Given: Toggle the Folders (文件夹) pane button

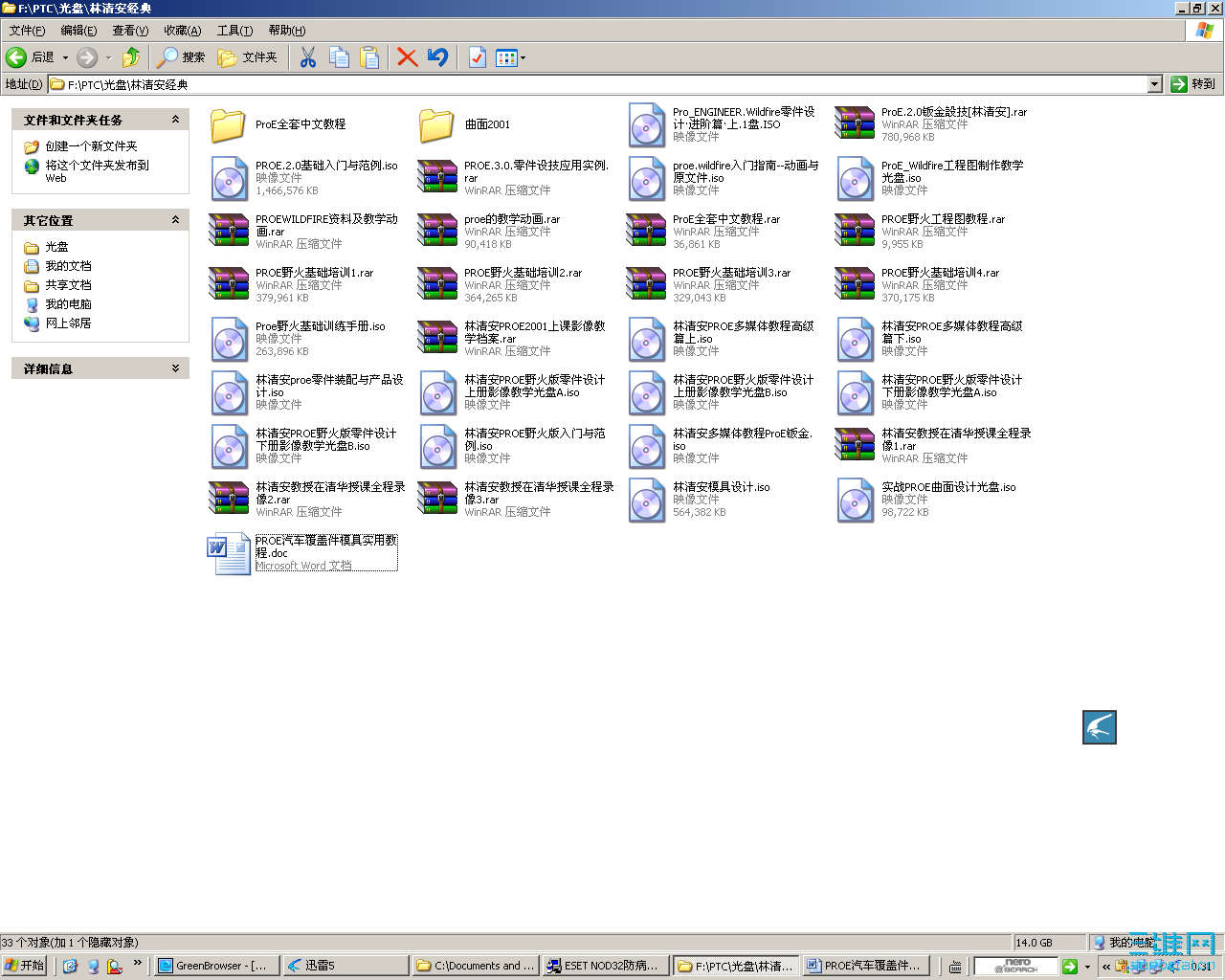Looking at the screenshot, I should [x=247, y=57].
